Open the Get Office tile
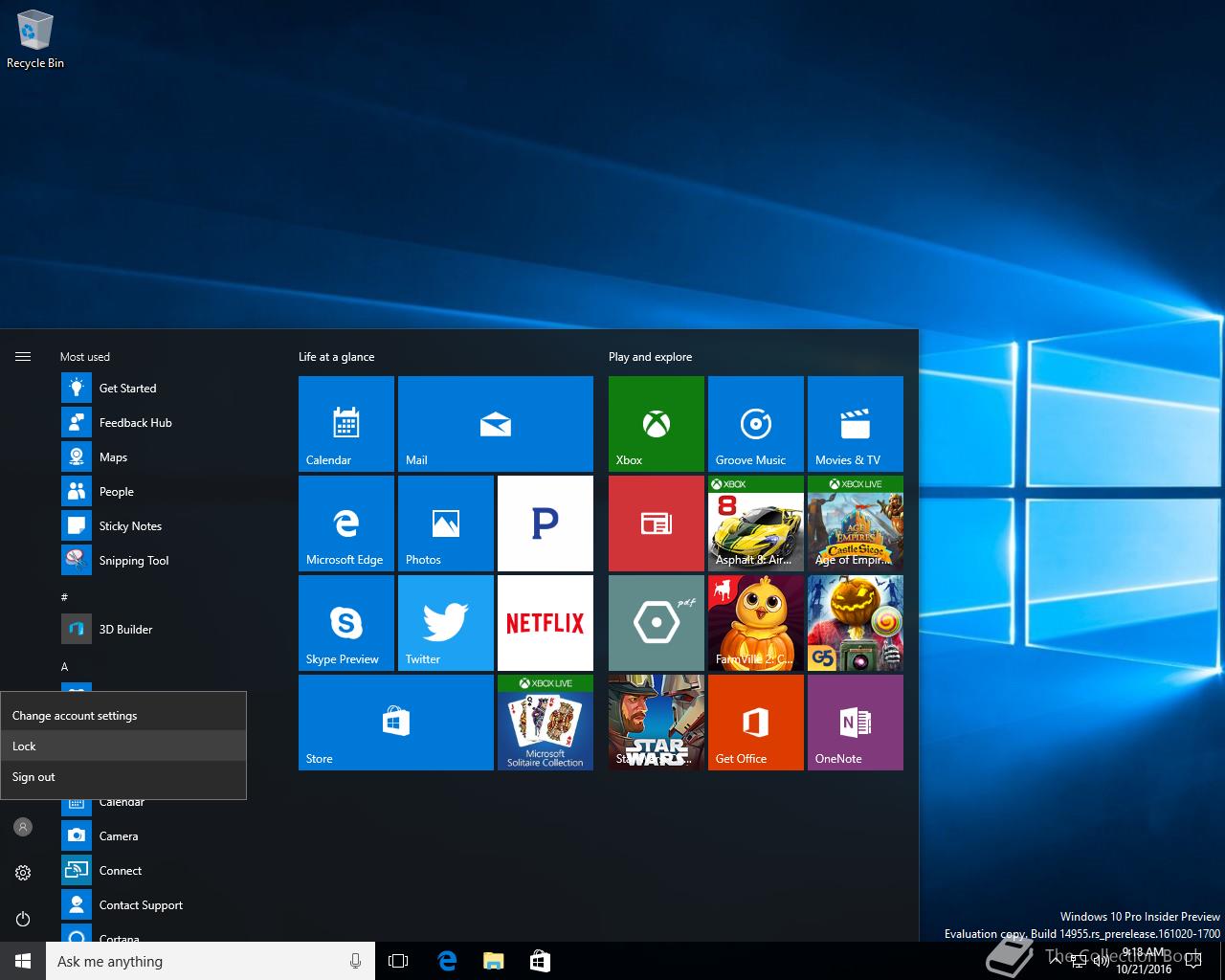Screen dimensions: 1225x980 pos(756,723)
